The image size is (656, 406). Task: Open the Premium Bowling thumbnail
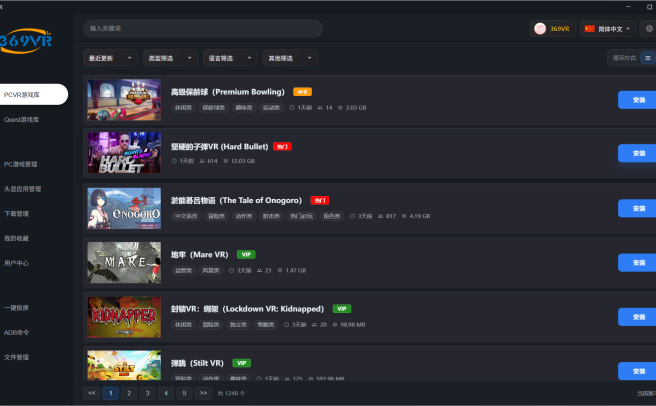(124, 100)
